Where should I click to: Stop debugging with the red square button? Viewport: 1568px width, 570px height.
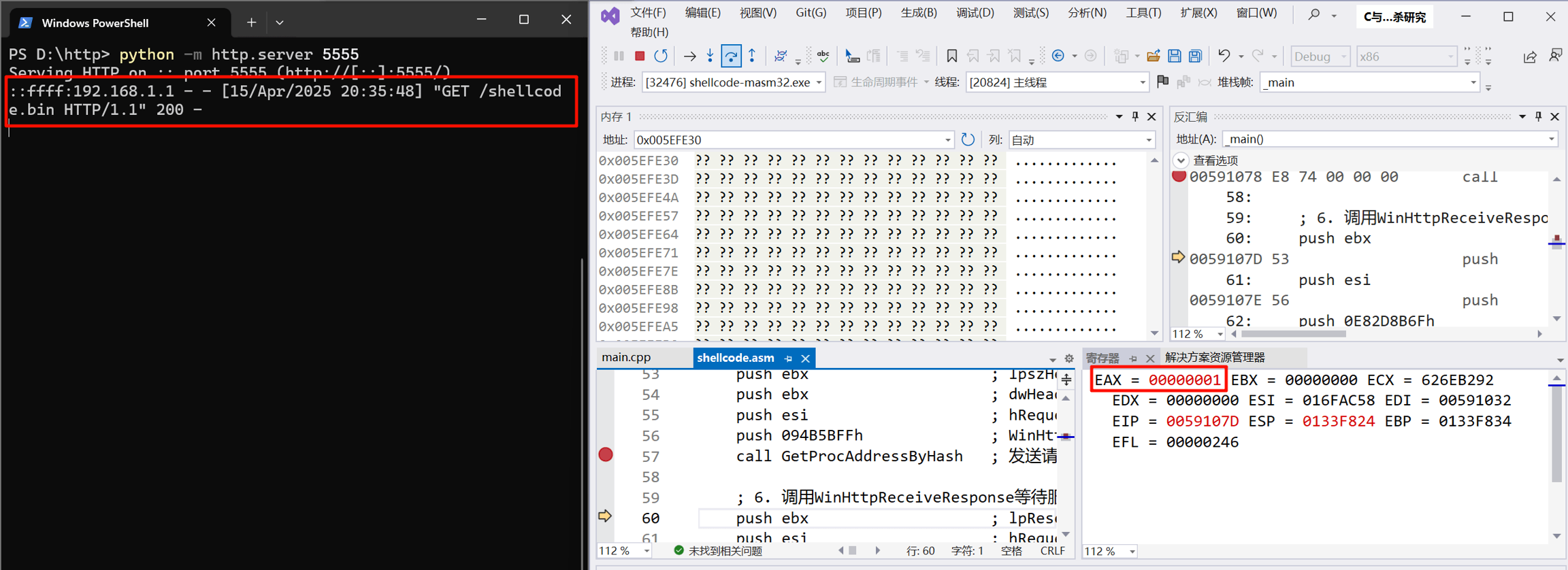[639, 56]
